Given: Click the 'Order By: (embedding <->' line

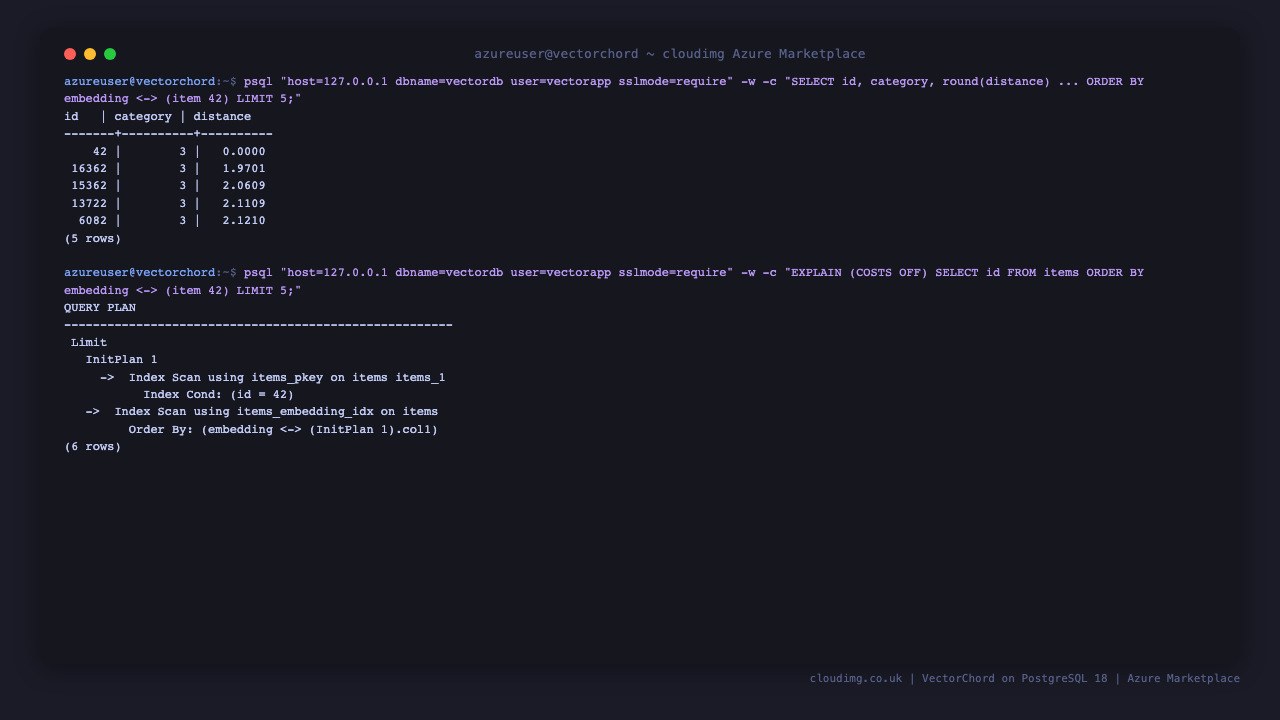Looking at the screenshot, I should tap(283, 429).
